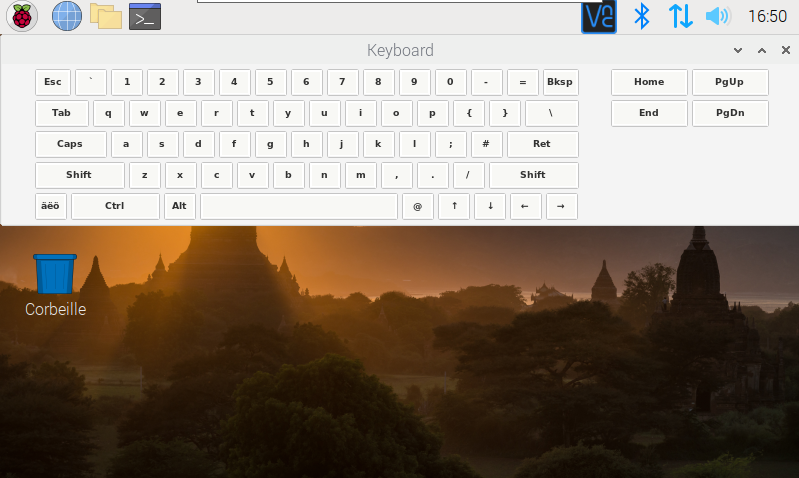Tap the minus key

(487, 83)
